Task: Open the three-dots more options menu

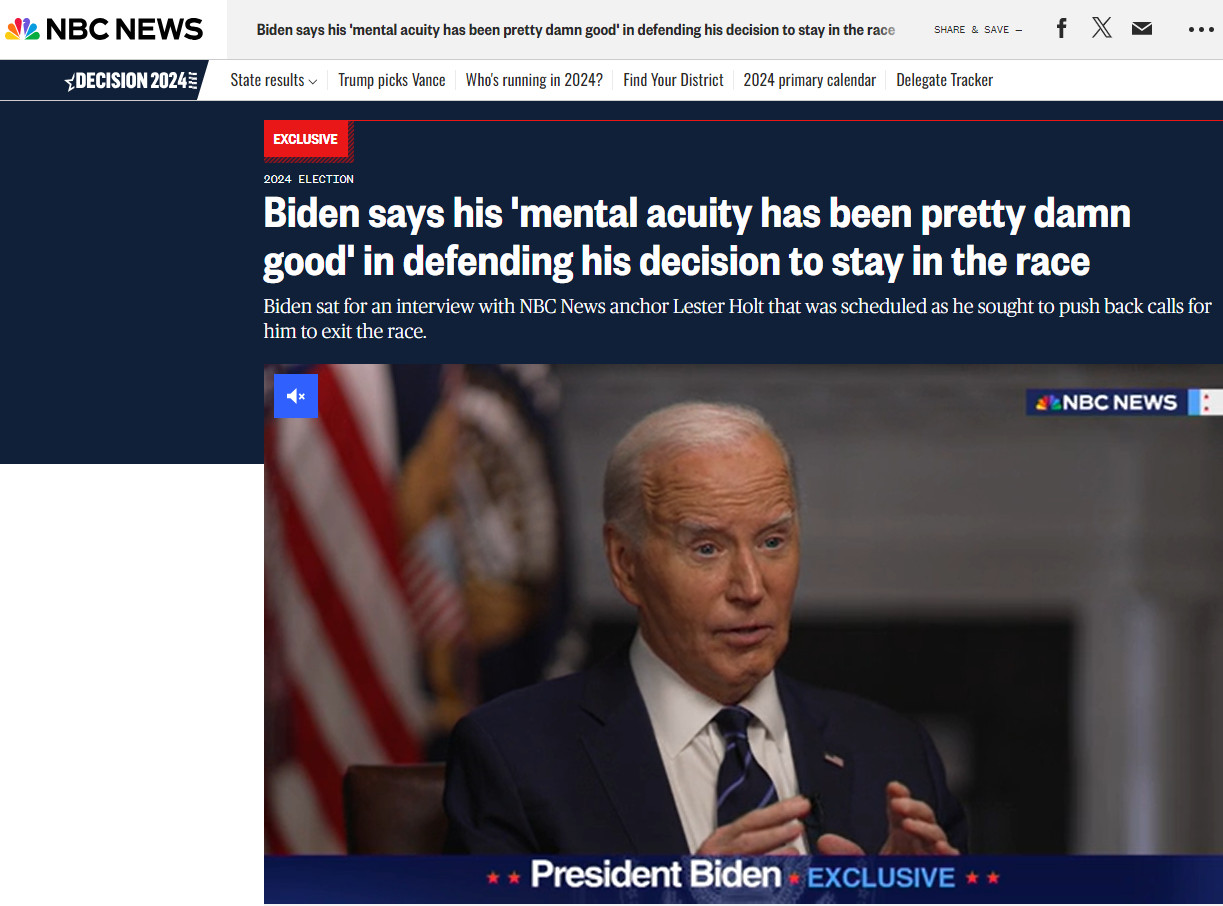Action: 1201,30
